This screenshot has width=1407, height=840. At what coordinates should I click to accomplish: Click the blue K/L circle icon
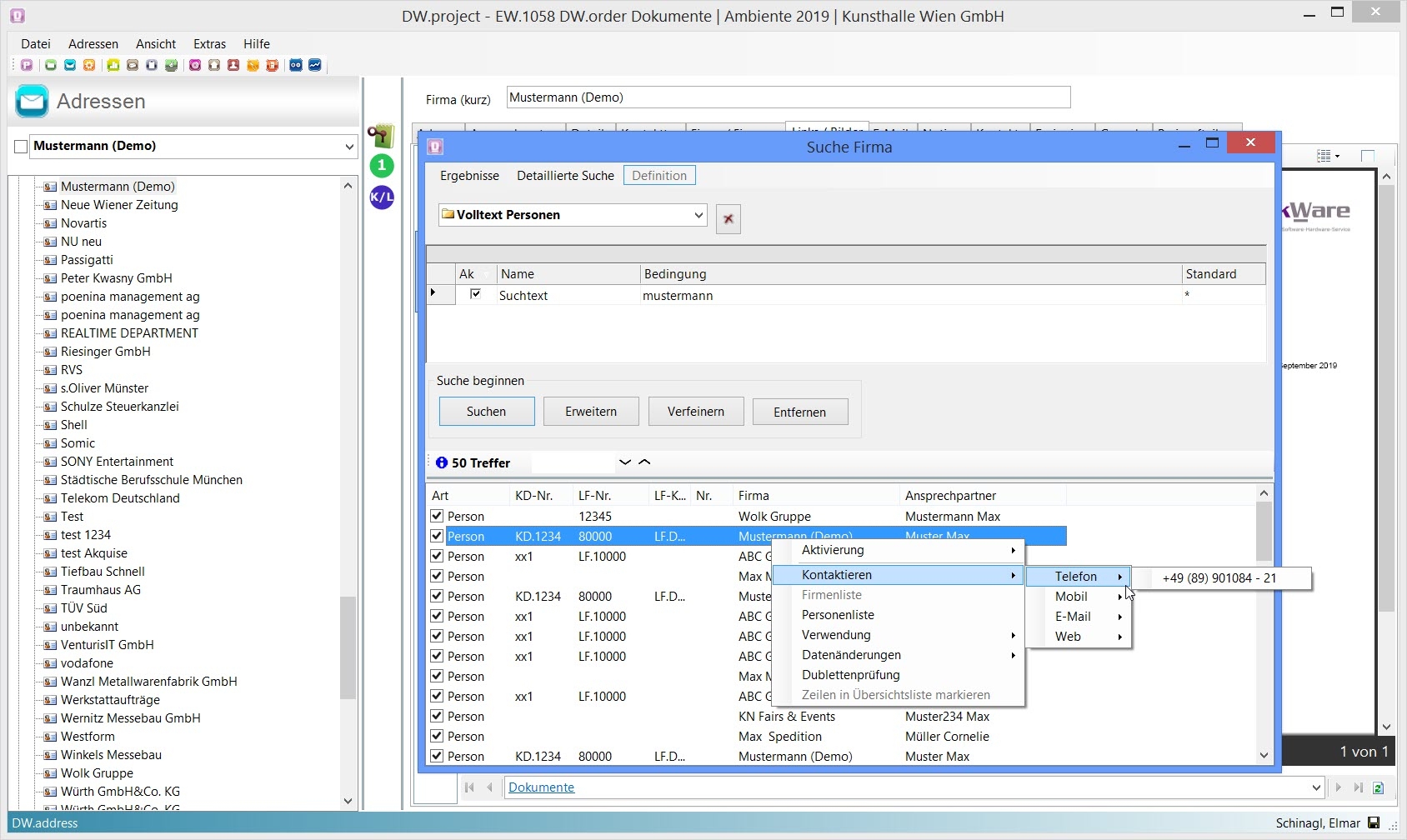382,197
